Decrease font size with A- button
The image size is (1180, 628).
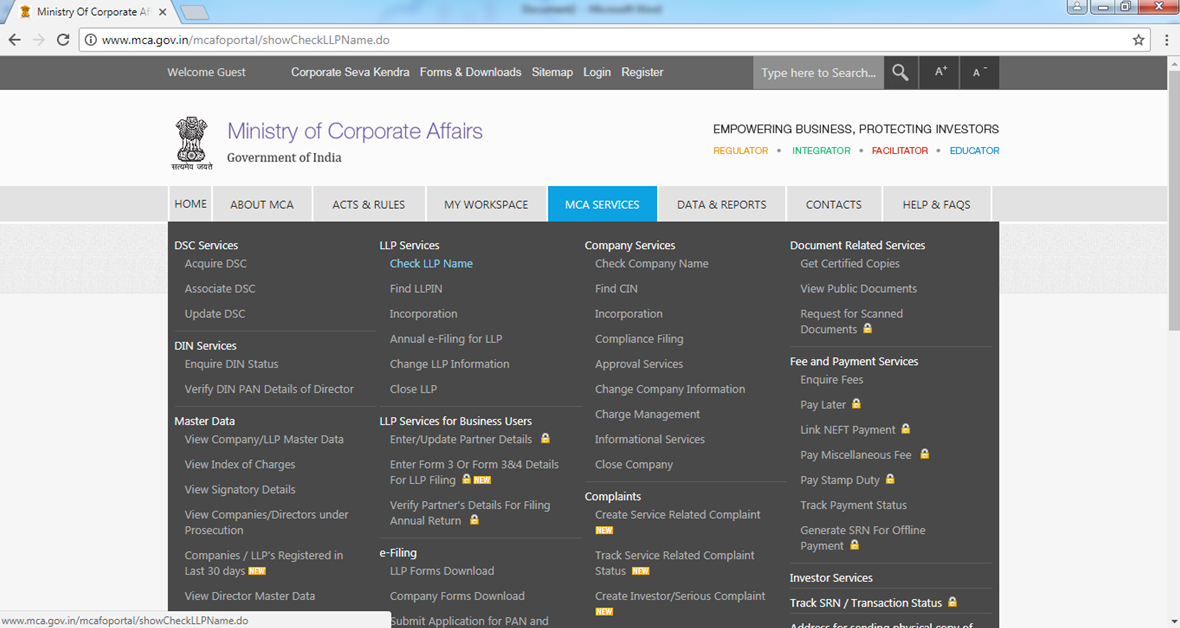[980, 72]
